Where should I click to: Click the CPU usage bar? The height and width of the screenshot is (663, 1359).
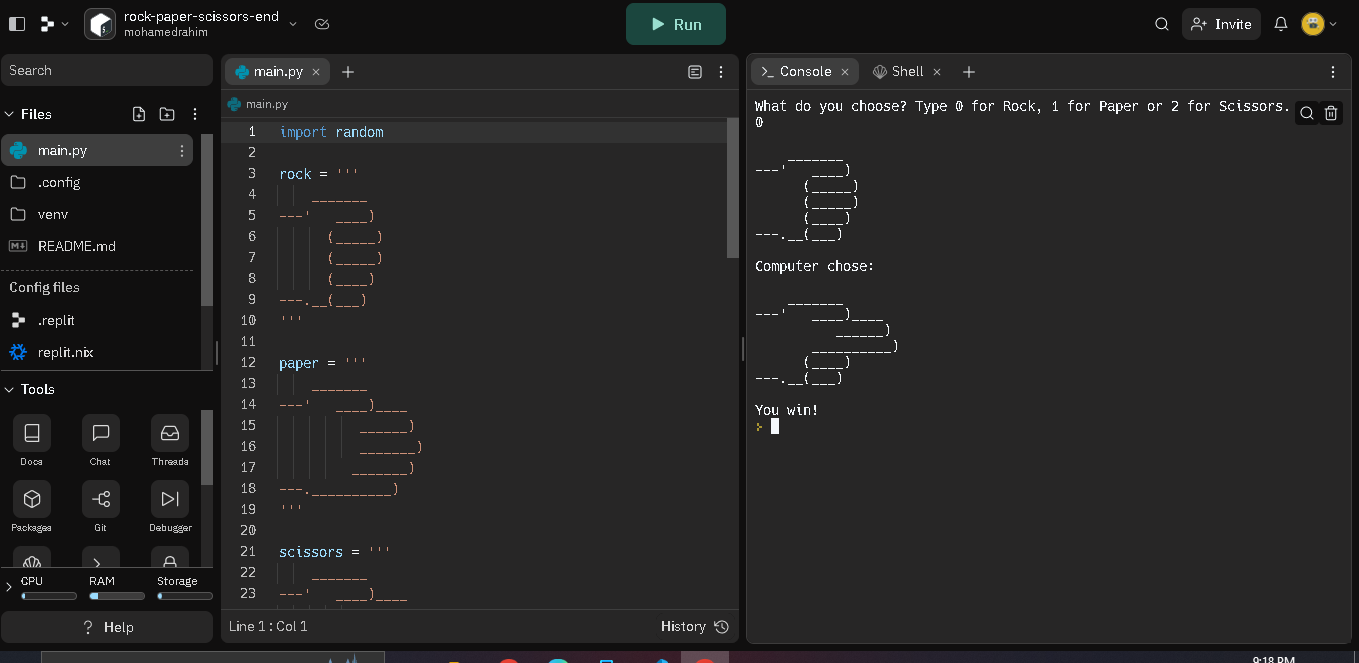[49, 596]
